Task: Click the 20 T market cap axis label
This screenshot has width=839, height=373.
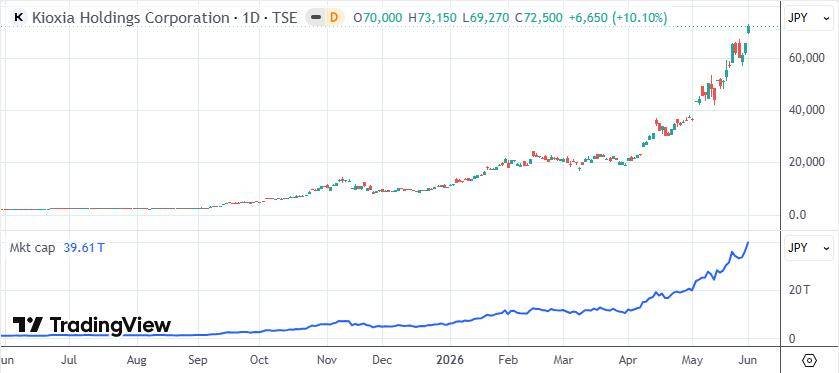Action: (x=799, y=290)
